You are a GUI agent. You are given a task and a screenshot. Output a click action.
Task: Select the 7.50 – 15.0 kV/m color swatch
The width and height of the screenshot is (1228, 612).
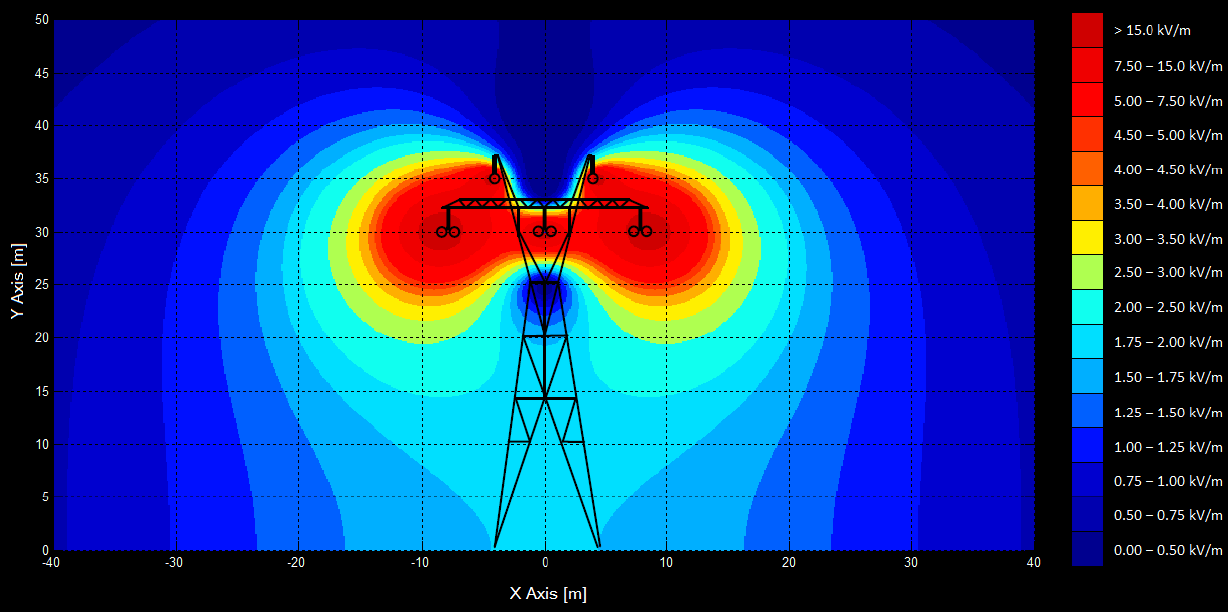1087,65
